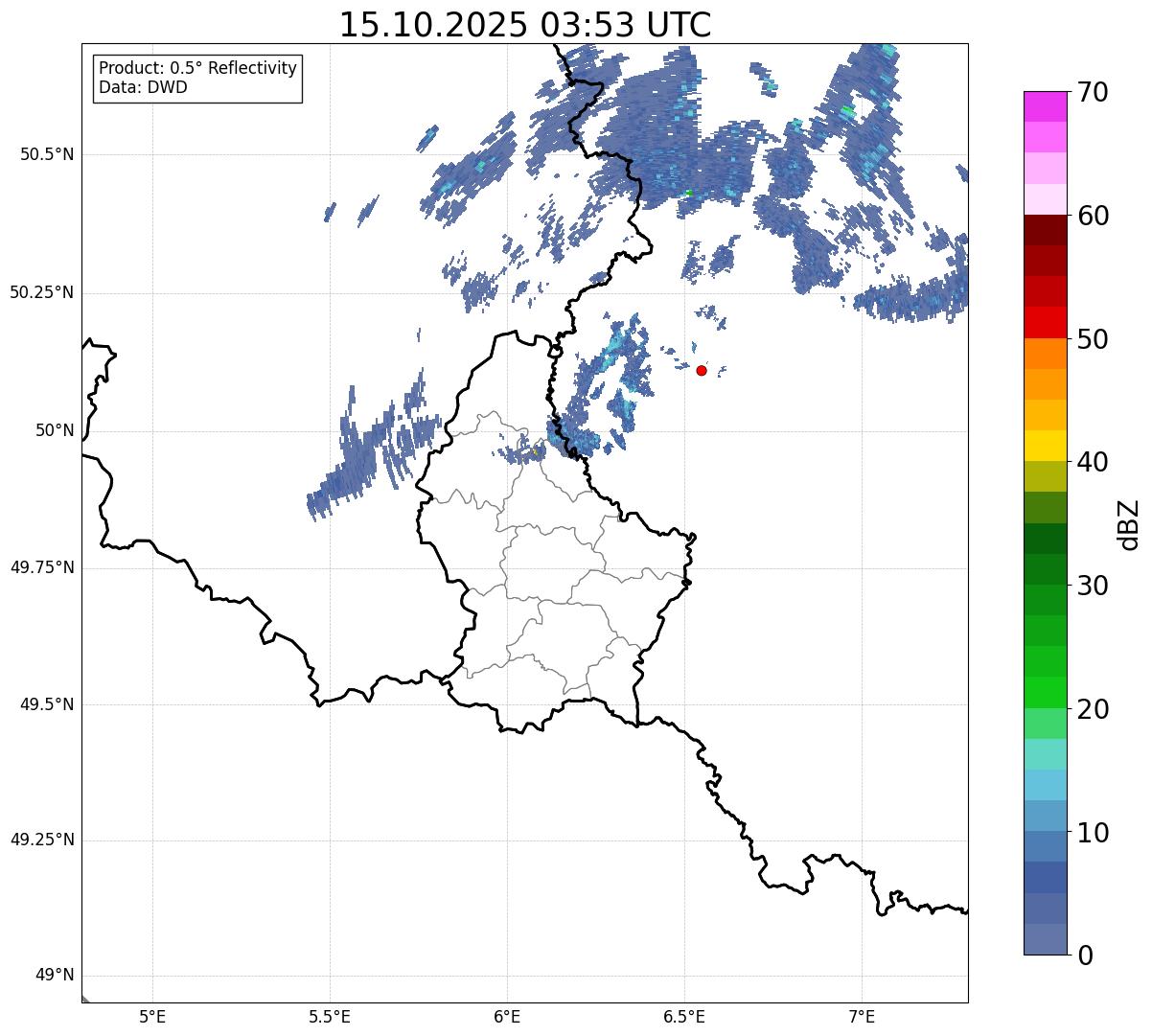Image resolution: width=1152 pixels, height=1036 pixels.
Task: Click the yellow 40 dBZ color band
Action: pyautogui.click(x=1045, y=446)
